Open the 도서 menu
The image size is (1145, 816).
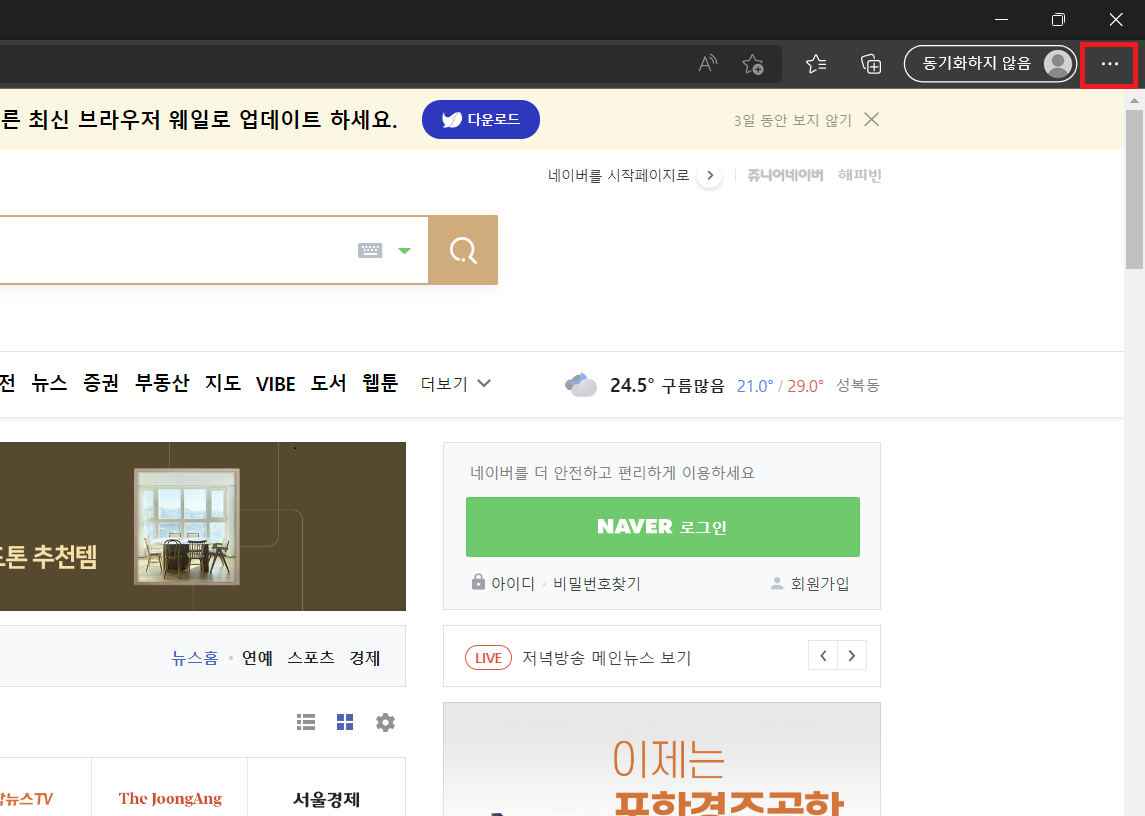click(x=329, y=384)
